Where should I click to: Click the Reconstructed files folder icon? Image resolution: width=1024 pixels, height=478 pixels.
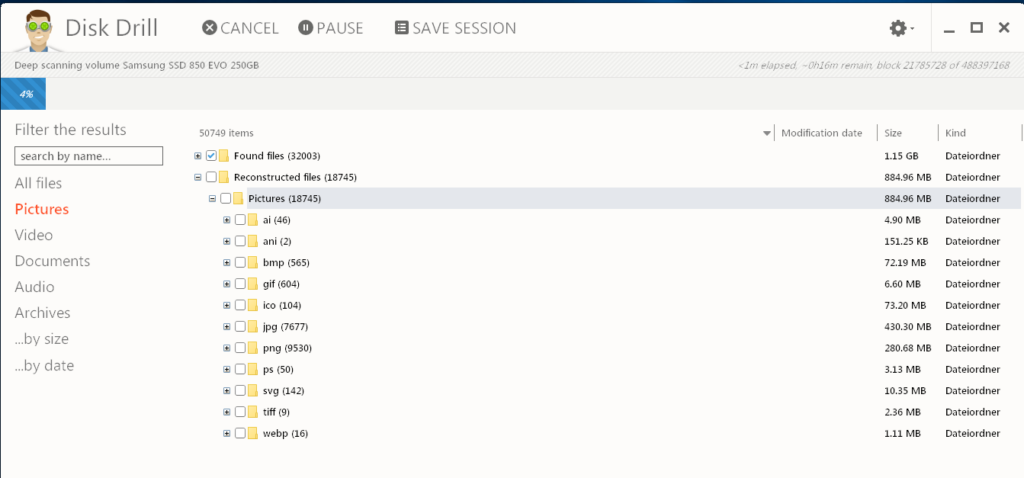tap(225, 177)
